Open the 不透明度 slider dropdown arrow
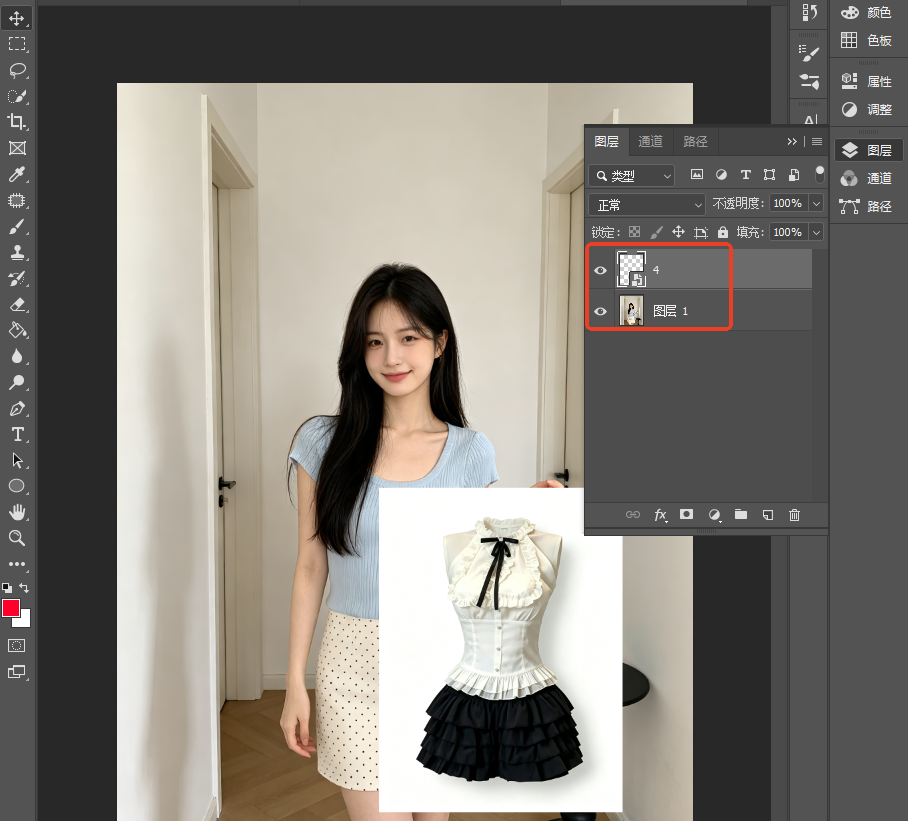The image size is (908, 821). point(817,203)
